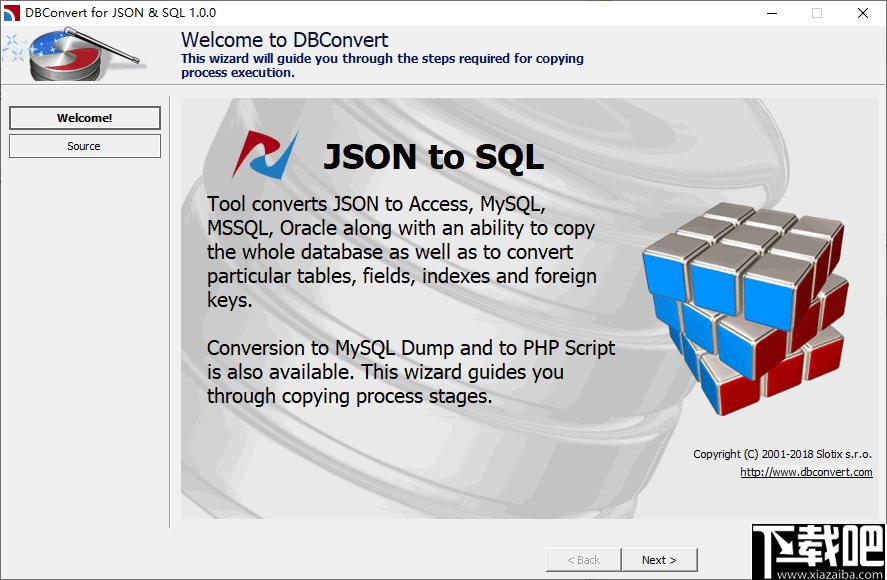
Task: Click the 下载吧 watermark logo
Action: click(817, 550)
